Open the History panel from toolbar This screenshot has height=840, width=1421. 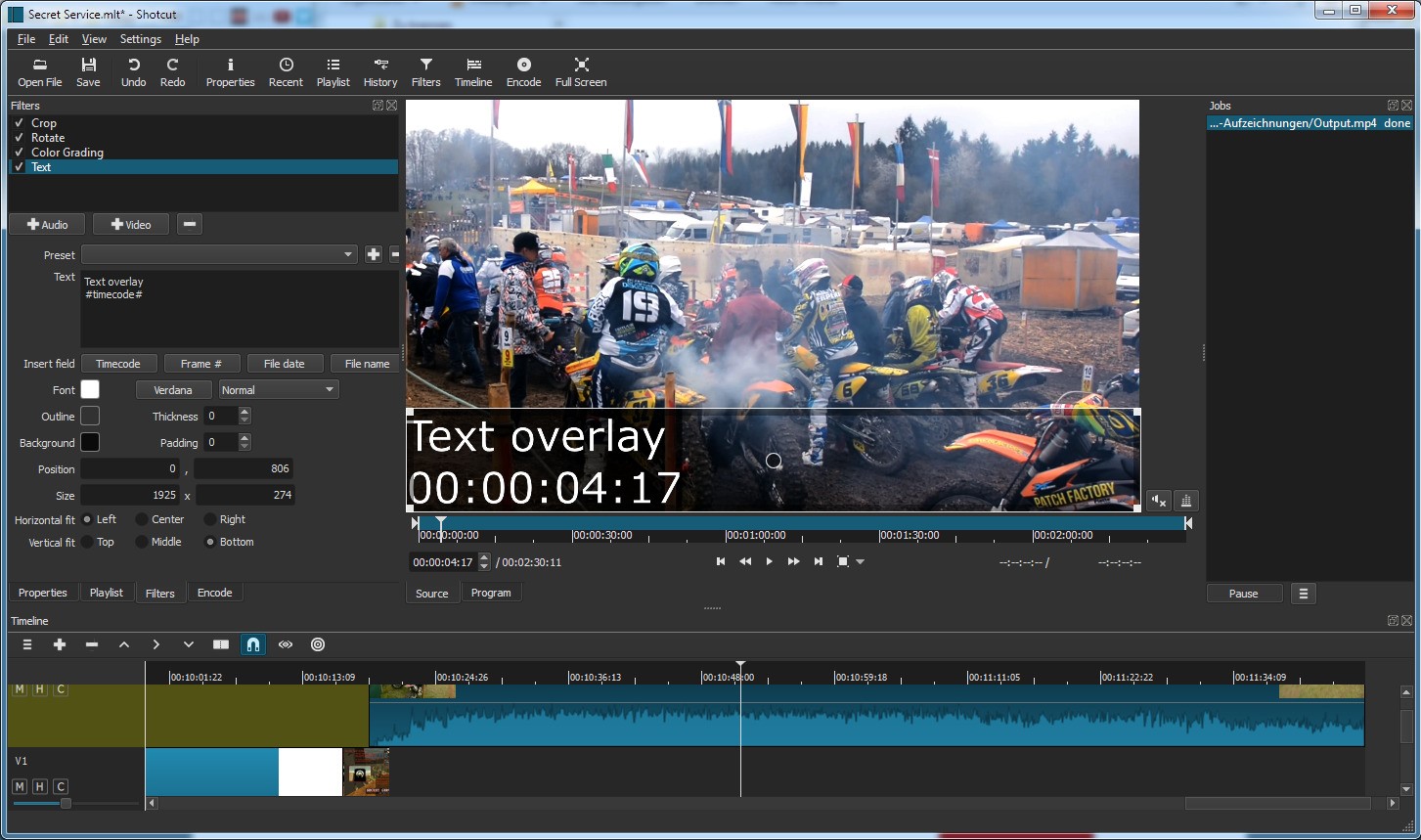tap(380, 72)
